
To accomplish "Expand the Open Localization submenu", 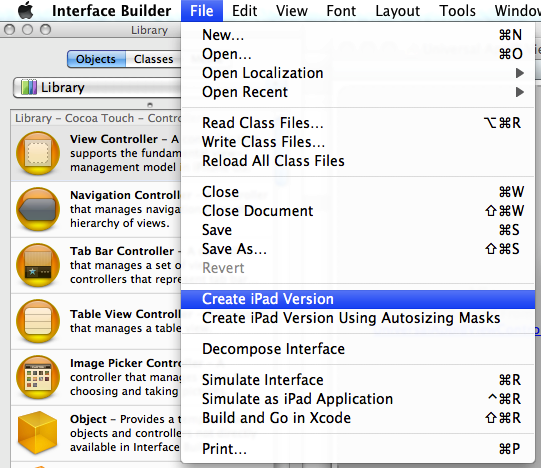I will tap(358, 73).
